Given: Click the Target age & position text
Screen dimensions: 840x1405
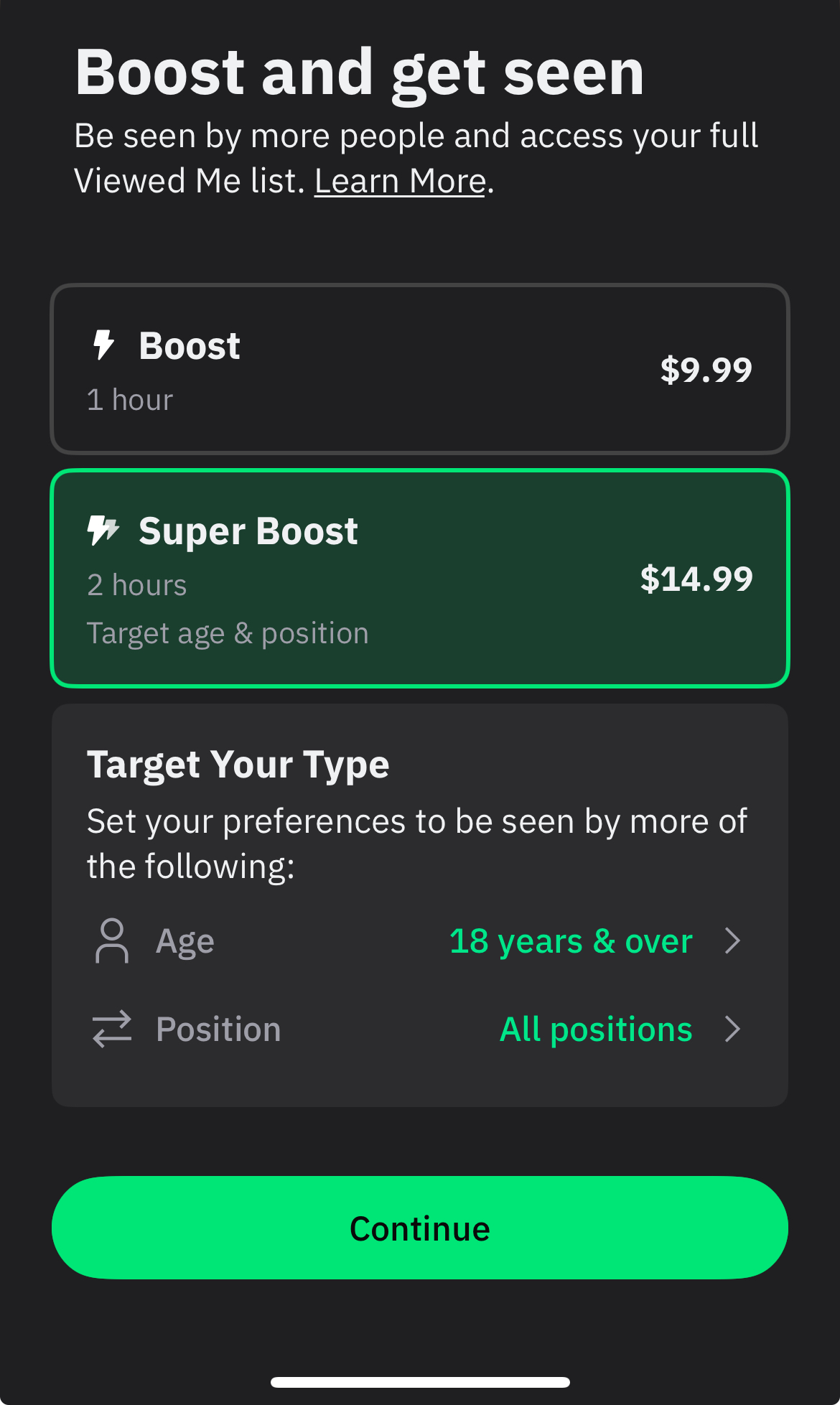Looking at the screenshot, I should (228, 634).
